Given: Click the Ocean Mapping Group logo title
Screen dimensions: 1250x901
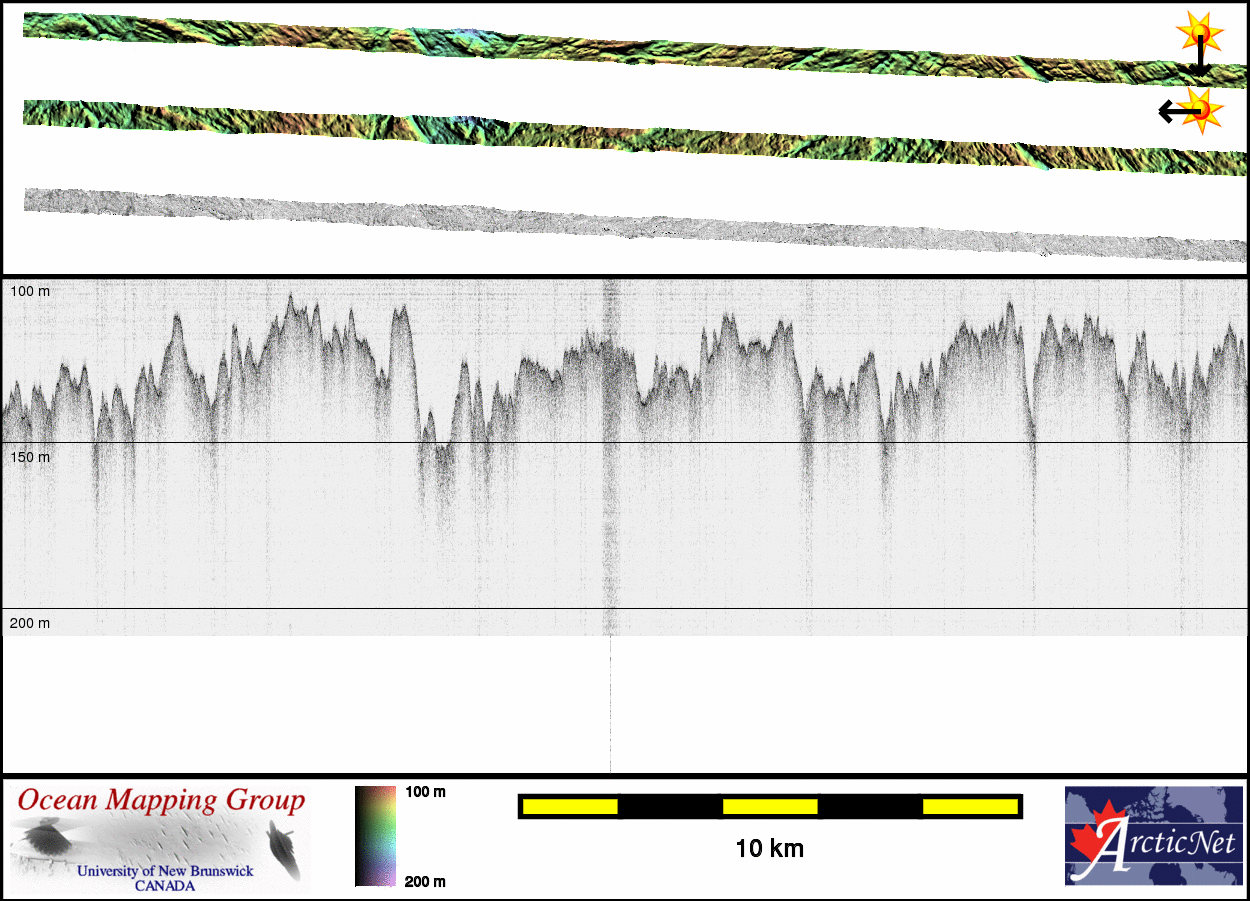Looking at the screenshot, I should 161,801.
